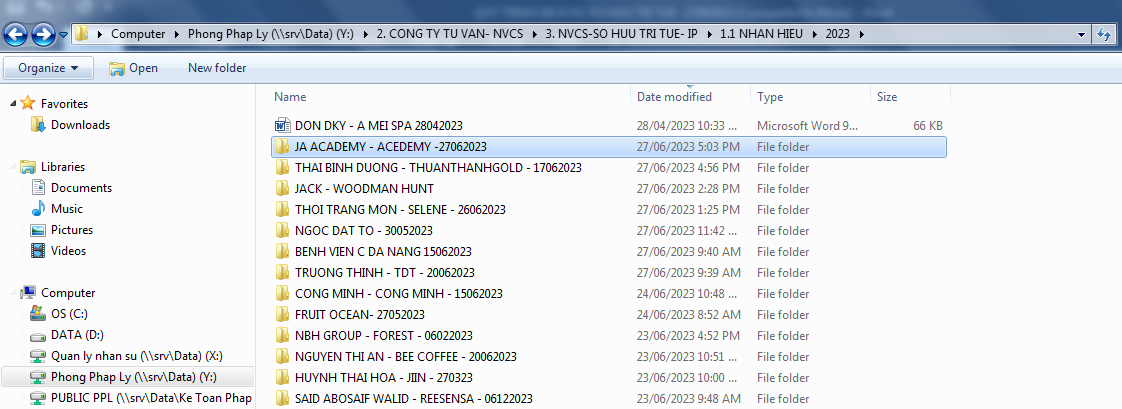Click Phong Phap Ly breadcrumb segment
This screenshot has width=1122, height=409.
tap(270, 34)
